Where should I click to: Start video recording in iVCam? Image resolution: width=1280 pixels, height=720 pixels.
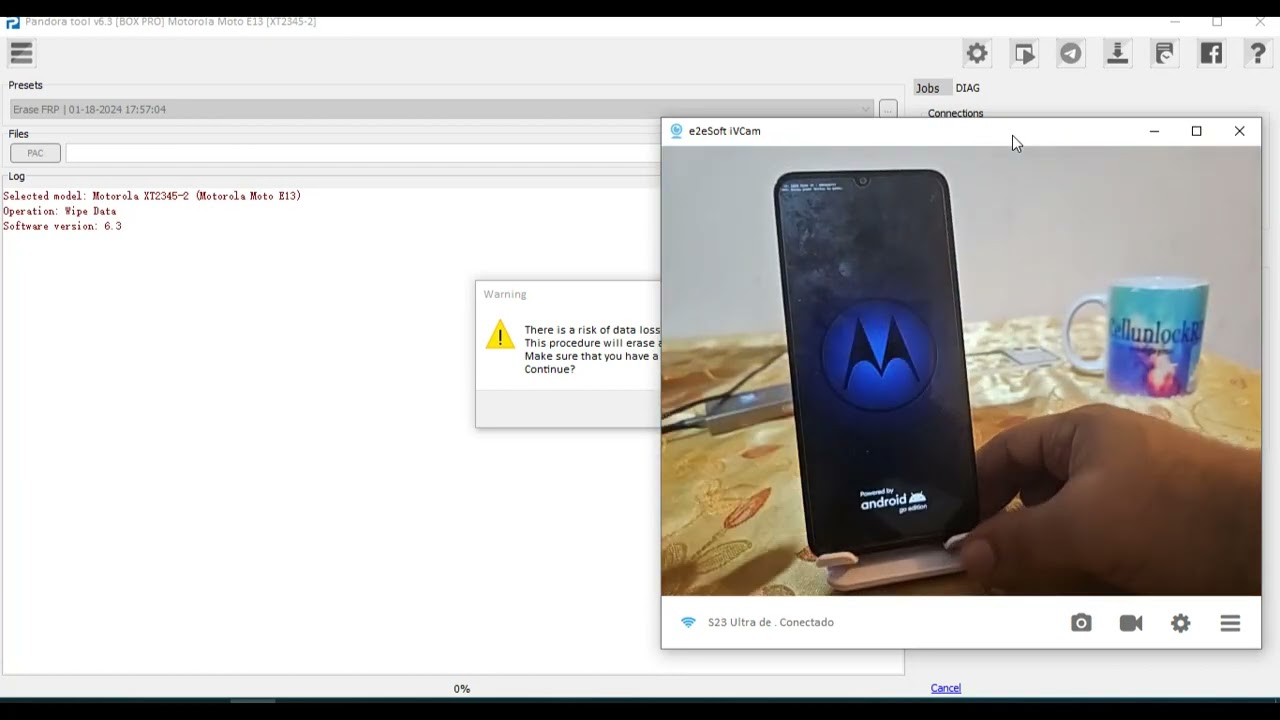[1131, 623]
